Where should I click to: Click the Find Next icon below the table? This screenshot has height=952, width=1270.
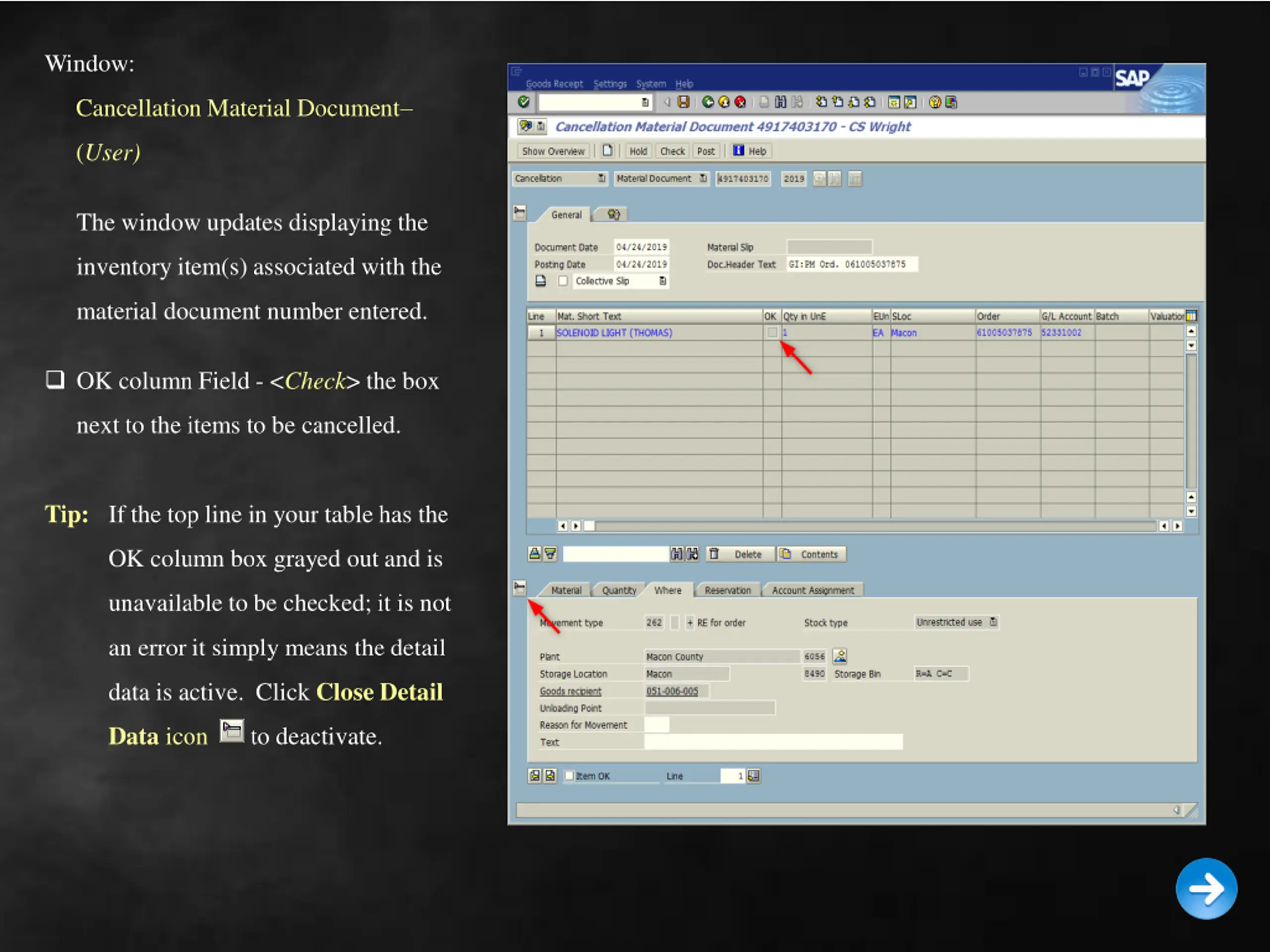pos(693,554)
